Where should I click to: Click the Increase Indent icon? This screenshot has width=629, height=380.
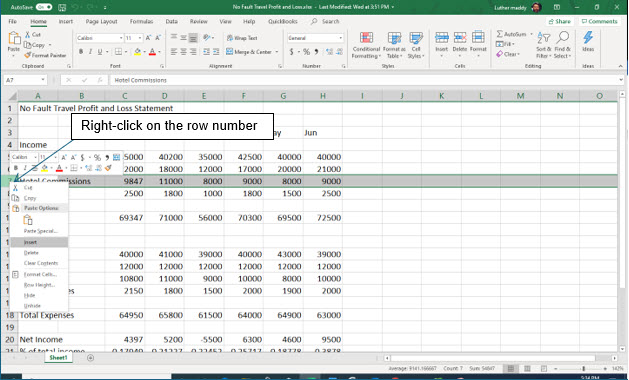pyautogui.click(x=216, y=52)
